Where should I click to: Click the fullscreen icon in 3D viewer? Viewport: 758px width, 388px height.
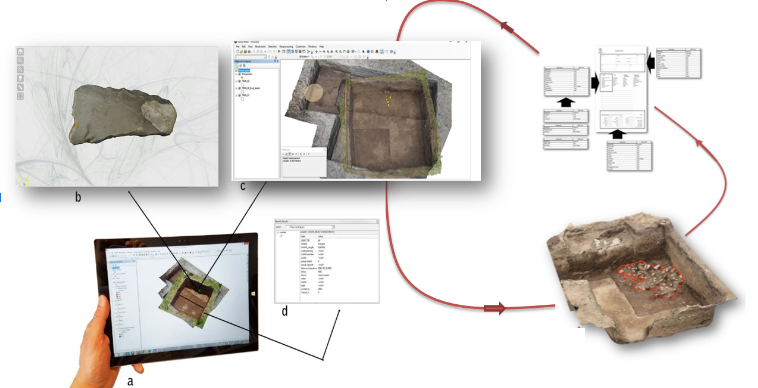20,96
